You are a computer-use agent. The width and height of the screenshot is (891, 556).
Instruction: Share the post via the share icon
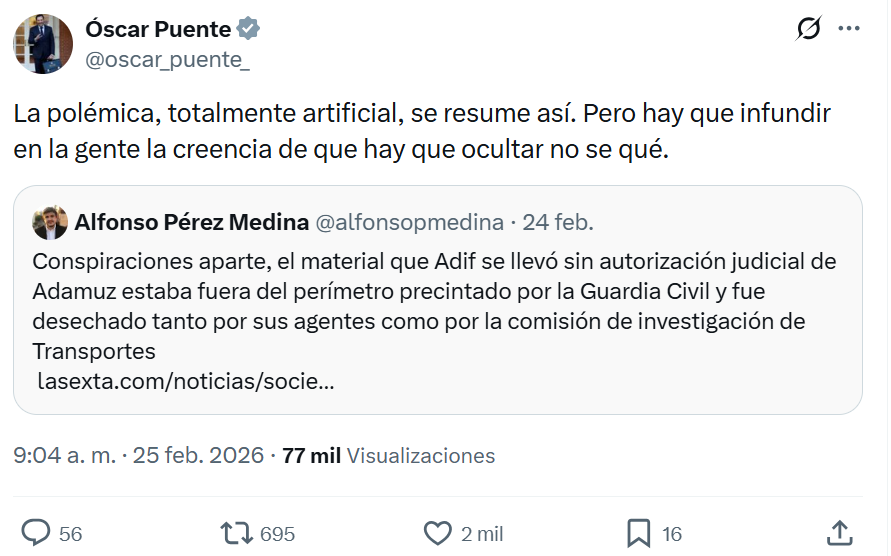pos(840,533)
